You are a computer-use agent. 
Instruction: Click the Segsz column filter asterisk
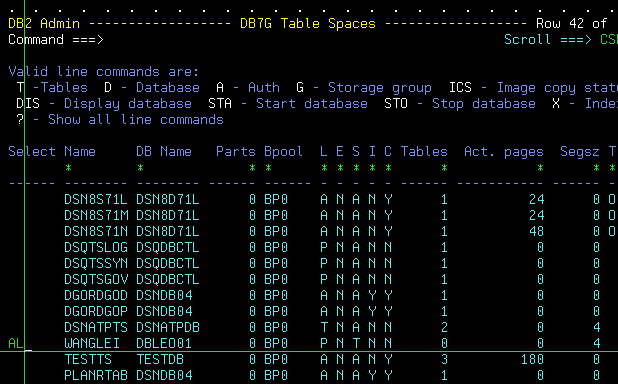click(x=596, y=168)
